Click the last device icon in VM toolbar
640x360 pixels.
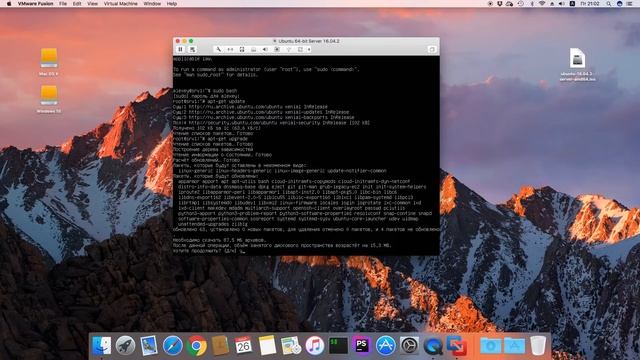point(300,49)
